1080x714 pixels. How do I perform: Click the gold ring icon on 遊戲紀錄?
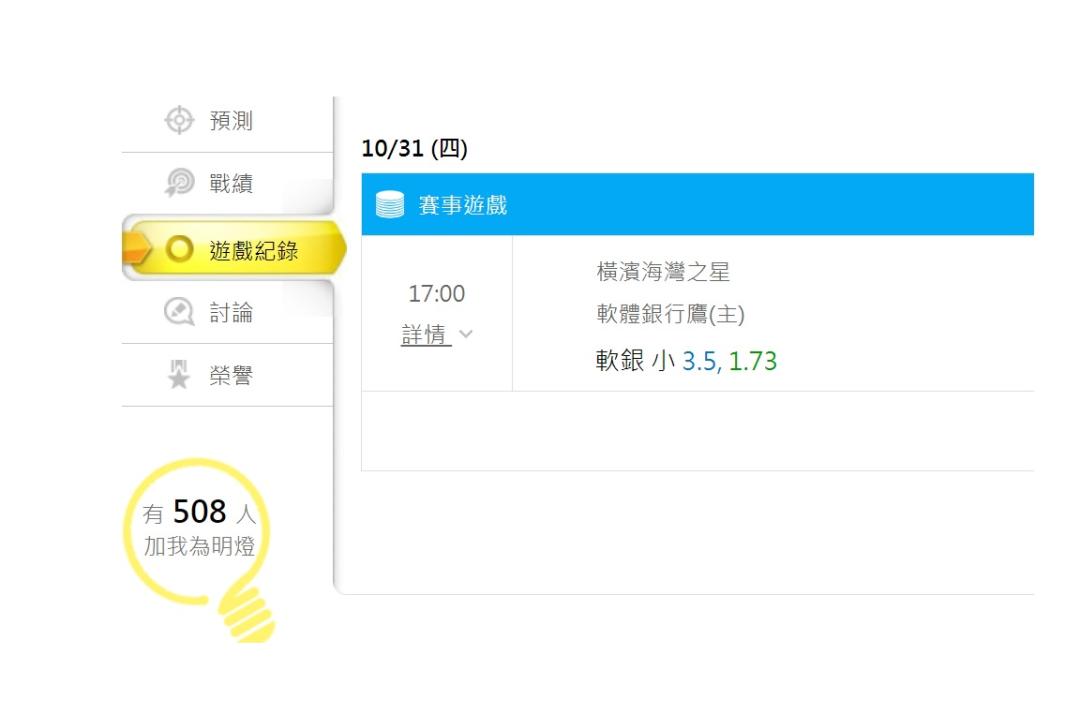pos(179,249)
